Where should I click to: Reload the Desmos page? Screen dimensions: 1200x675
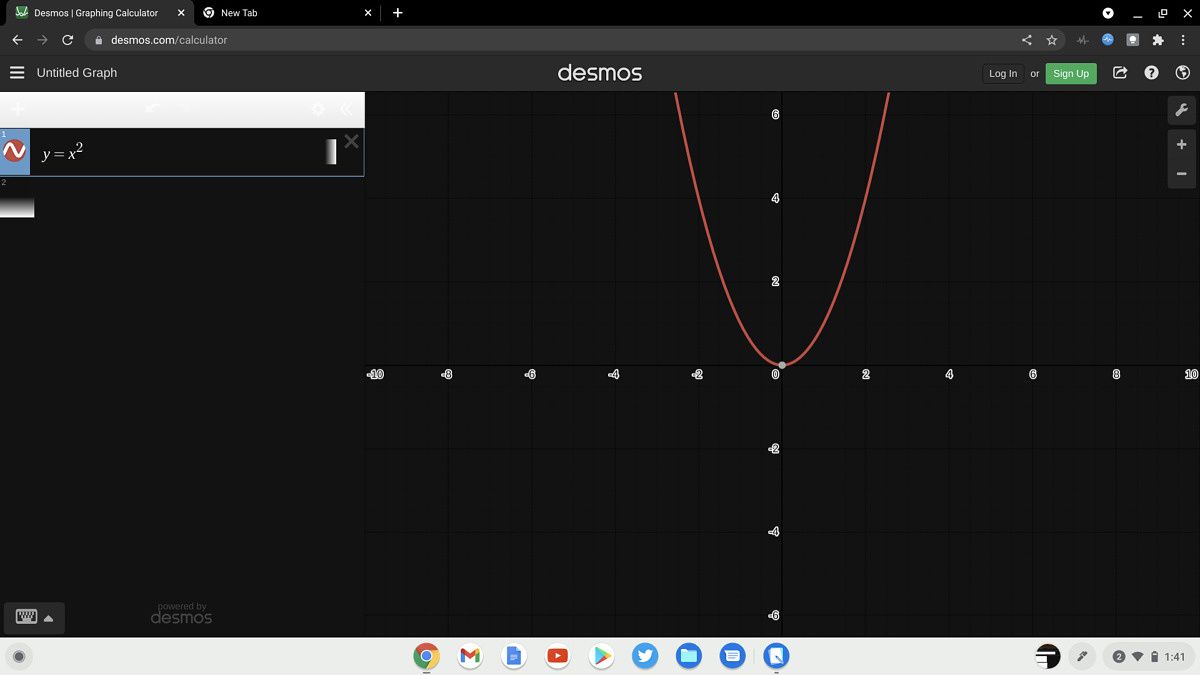pos(67,40)
